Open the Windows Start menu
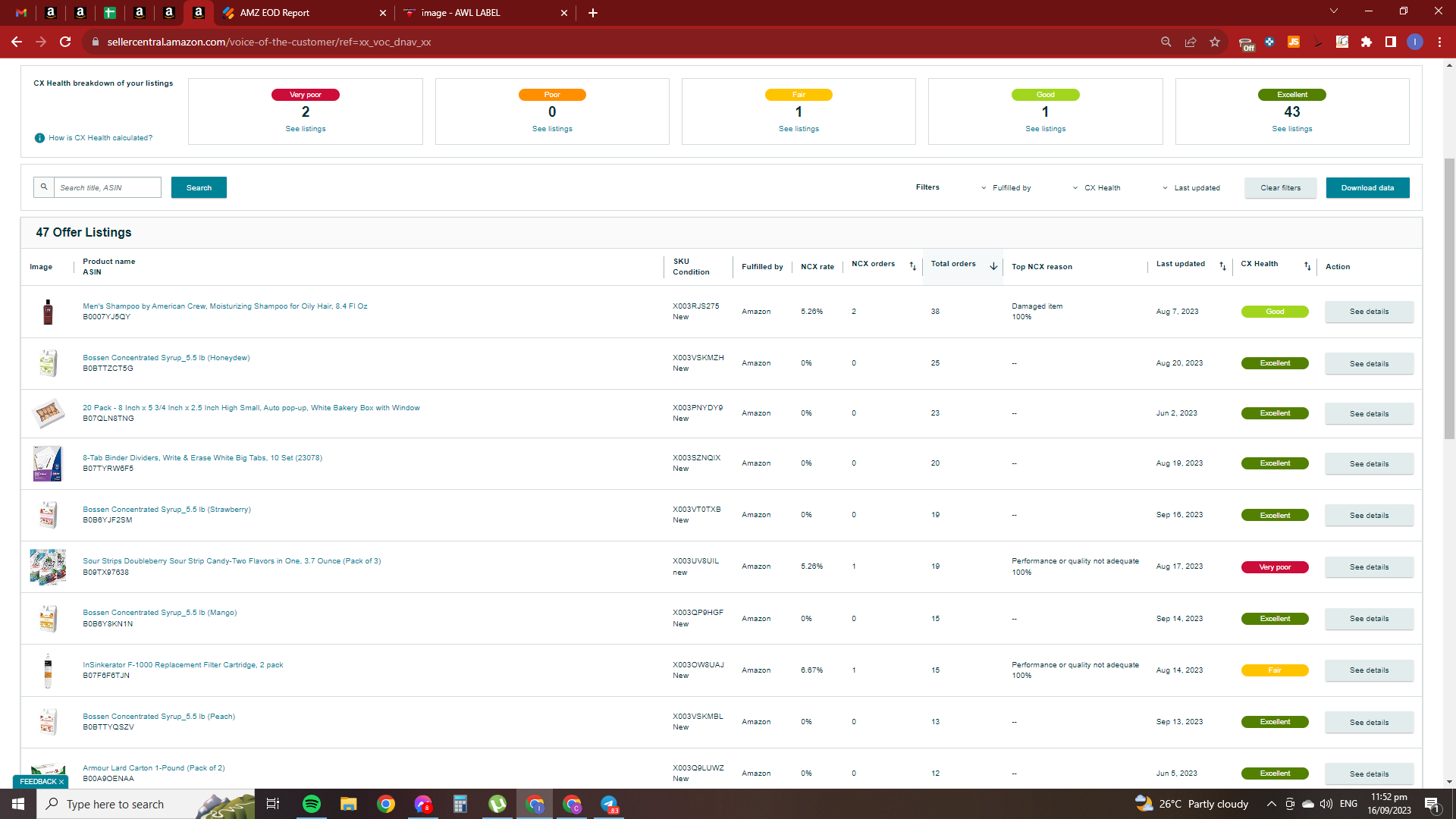 coord(18,804)
